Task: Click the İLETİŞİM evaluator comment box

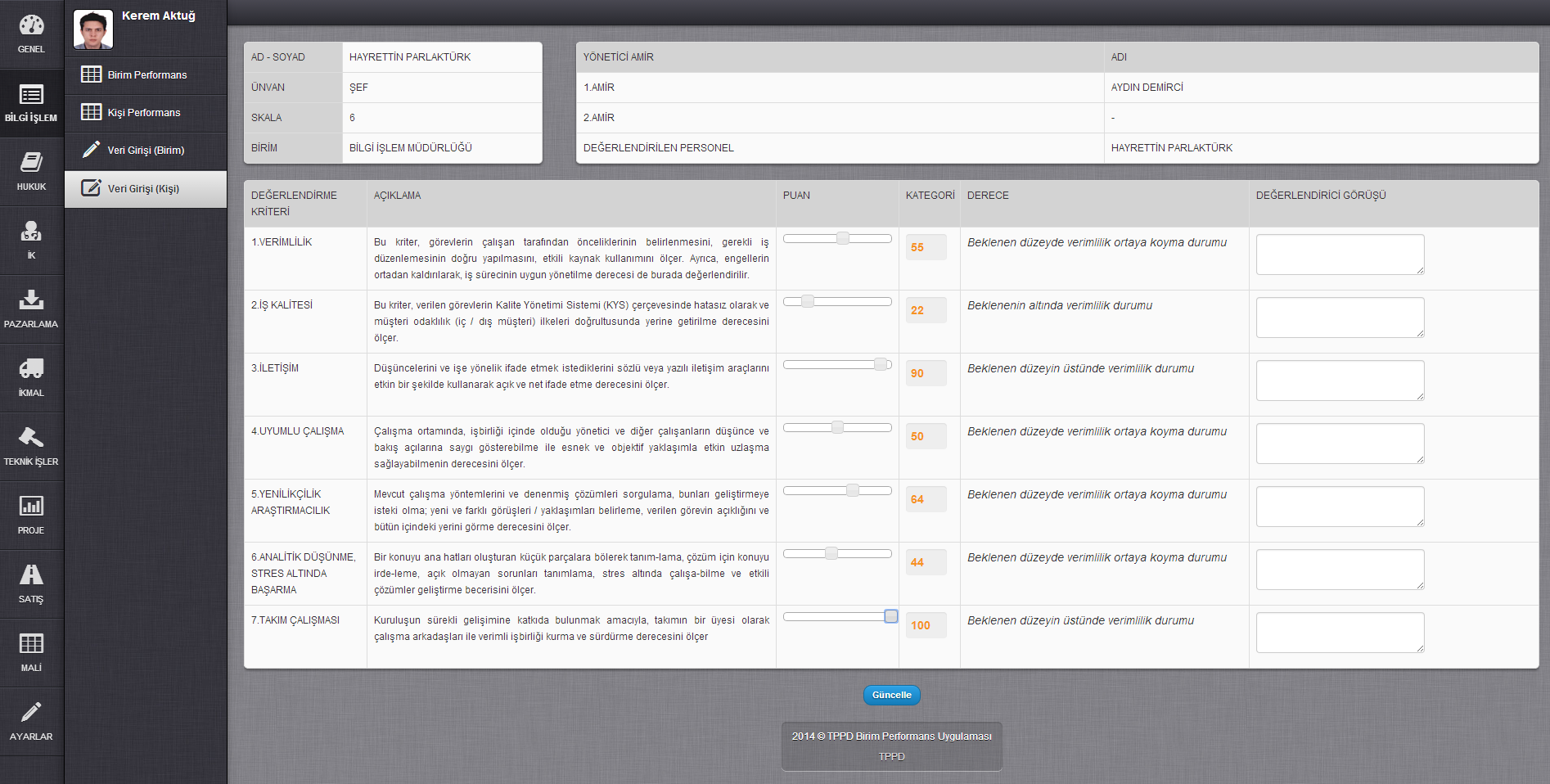Action: click(1340, 381)
